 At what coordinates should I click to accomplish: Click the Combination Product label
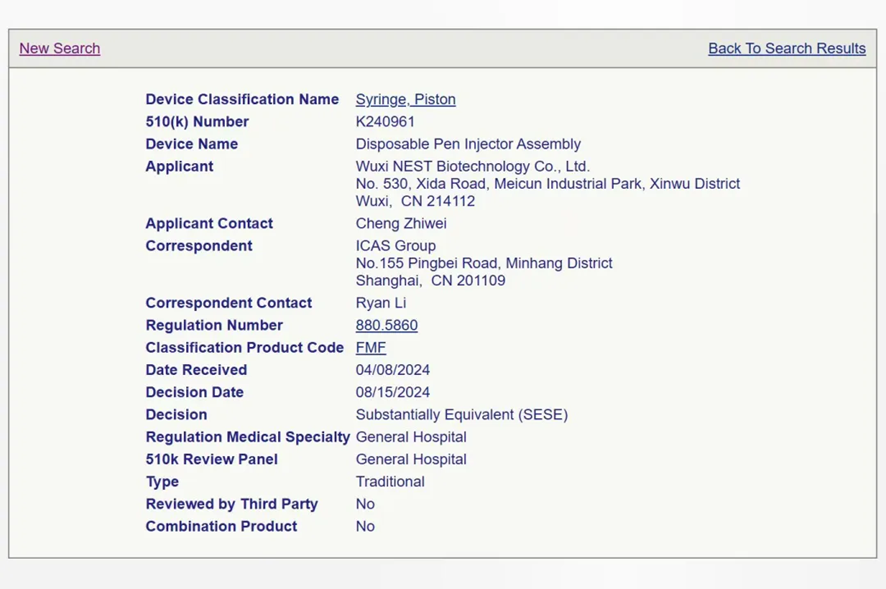tap(221, 526)
